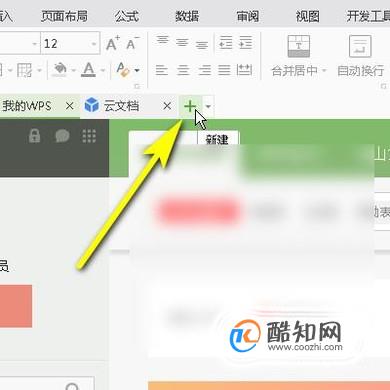Center text horizontally in the cell
The height and width of the screenshot is (390, 390).
(x=183, y=70)
